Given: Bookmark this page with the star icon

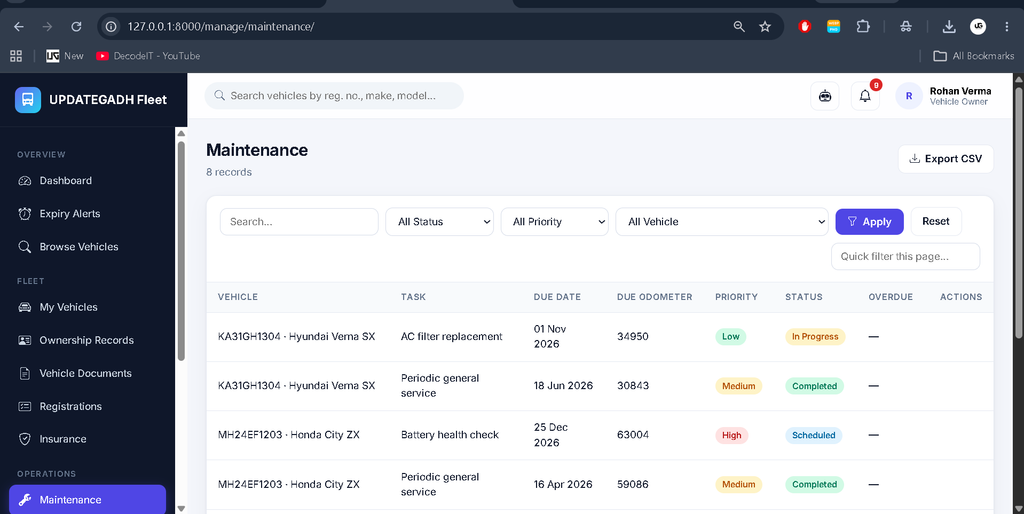Looking at the screenshot, I should coord(765,27).
